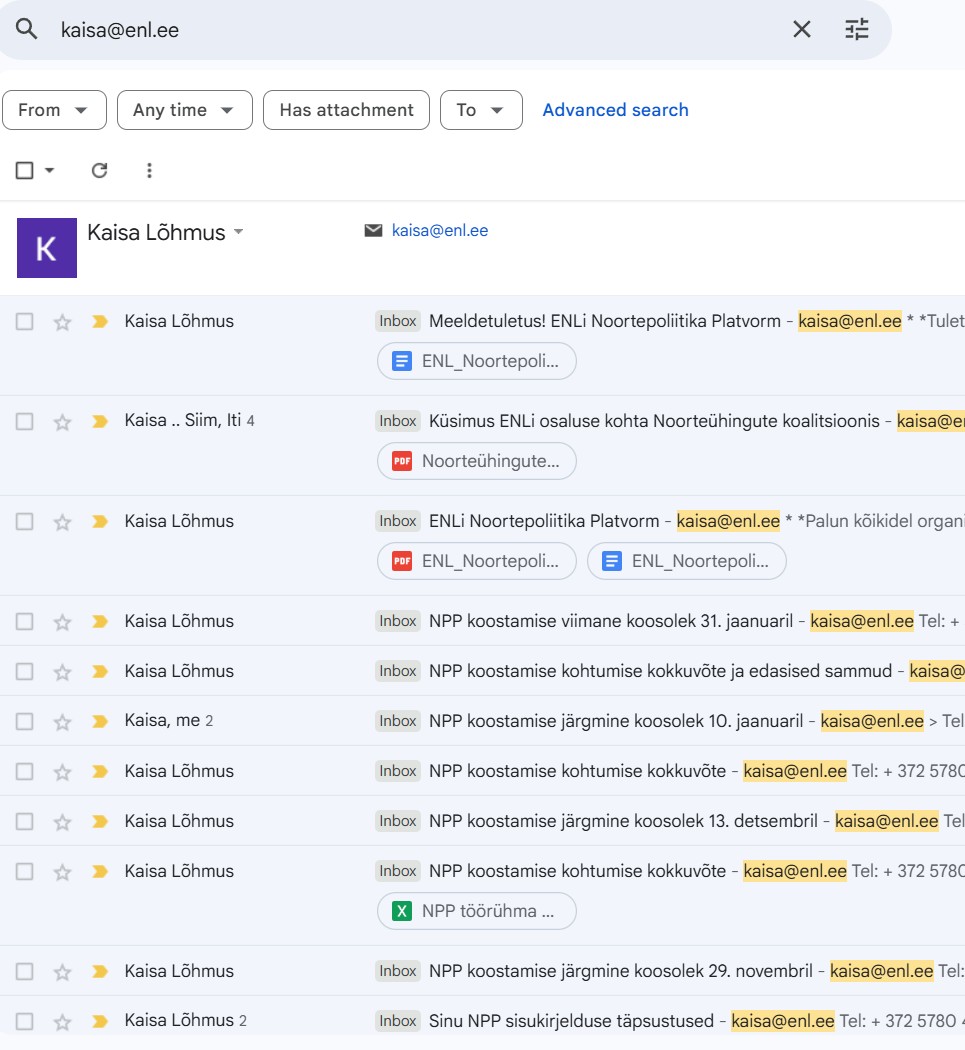Star the NPP koosolek 31. jaanuaril email

tap(62, 622)
